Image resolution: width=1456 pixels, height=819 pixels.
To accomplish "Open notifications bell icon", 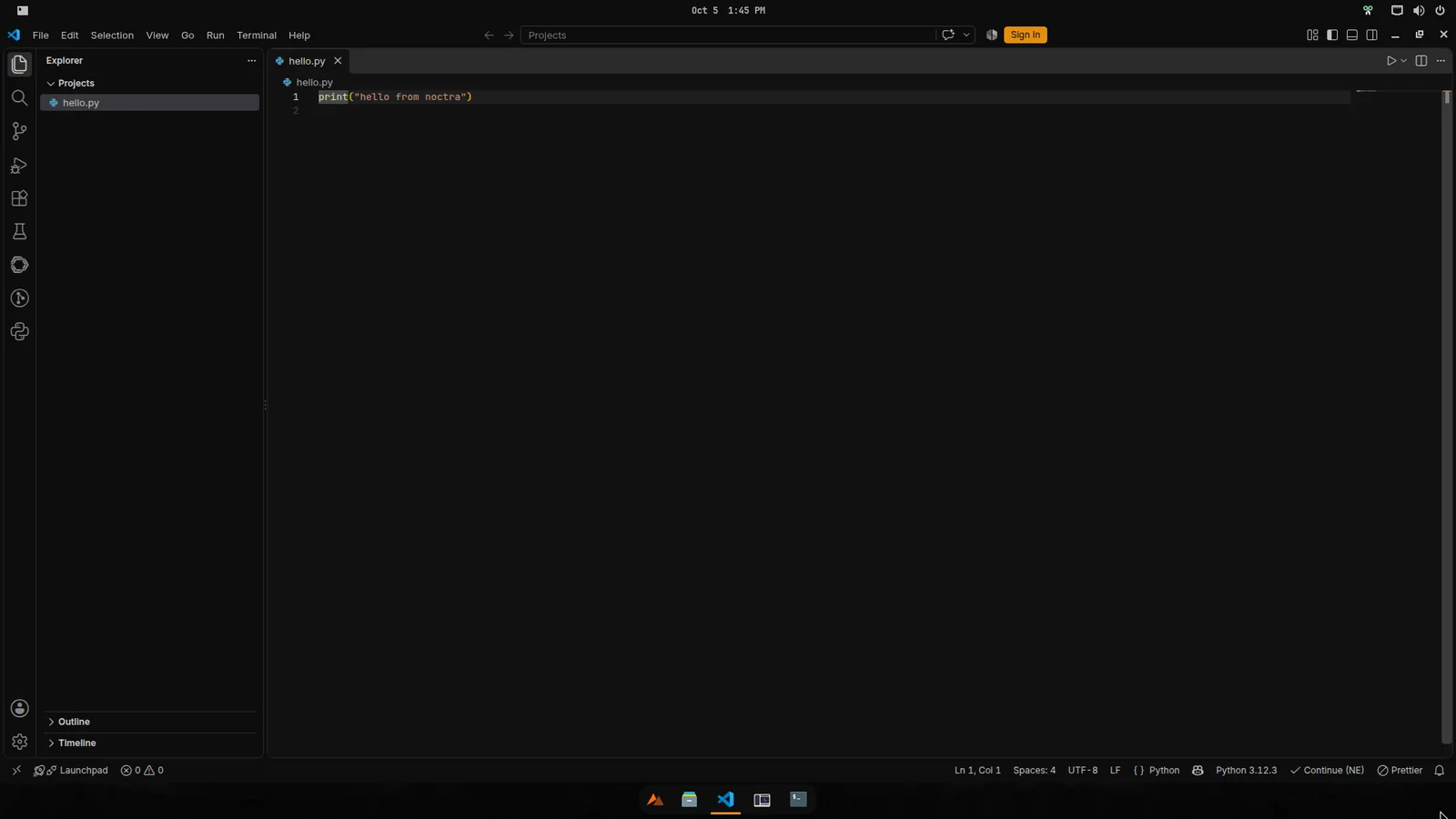I will pyautogui.click(x=1440, y=770).
